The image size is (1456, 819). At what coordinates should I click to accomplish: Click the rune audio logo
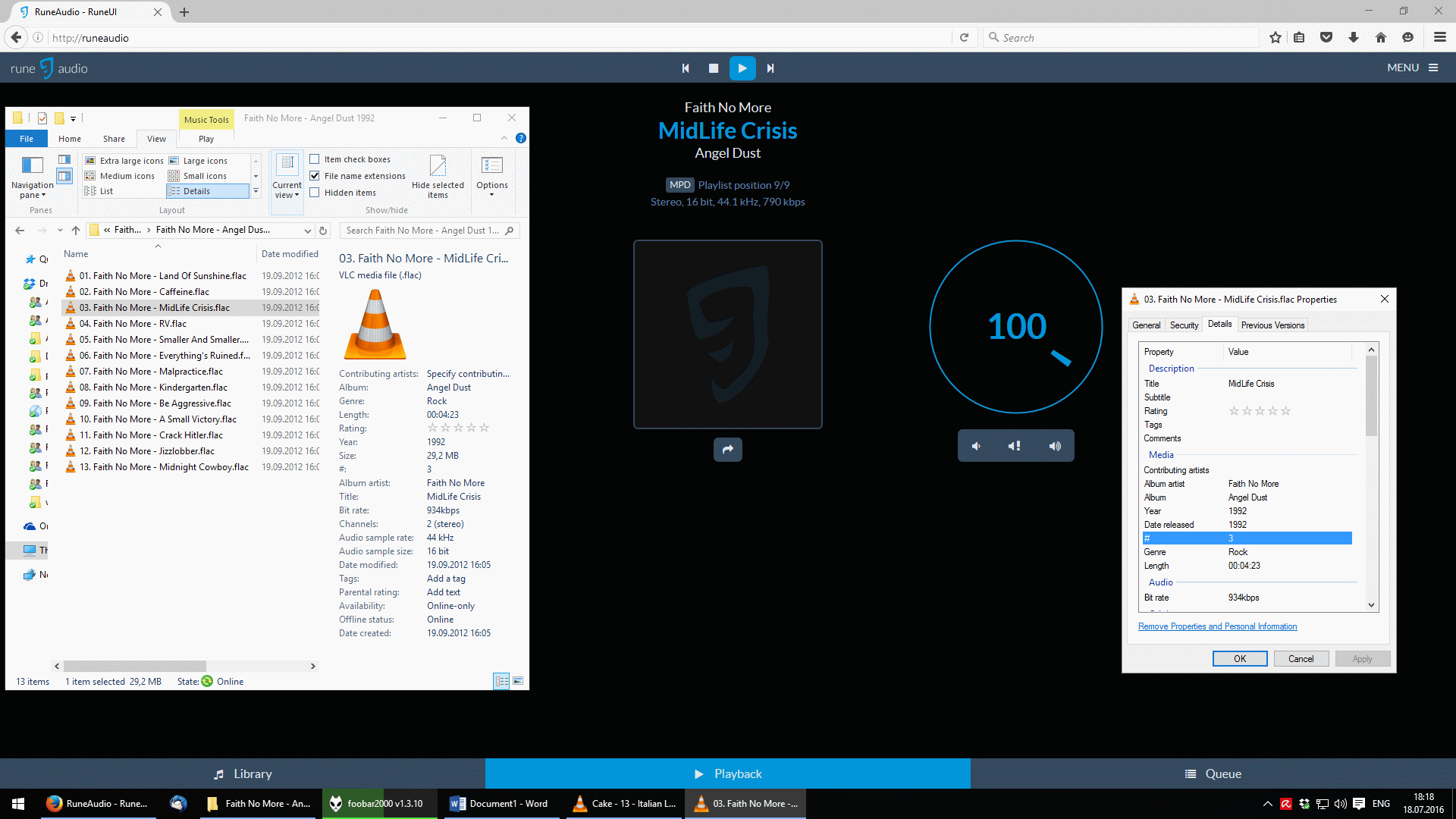click(49, 68)
